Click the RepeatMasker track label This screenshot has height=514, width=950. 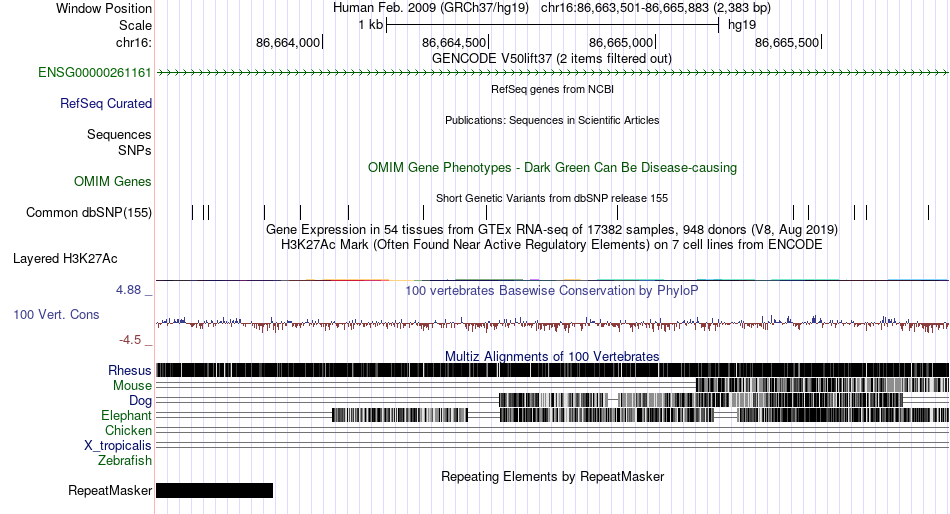coord(110,490)
